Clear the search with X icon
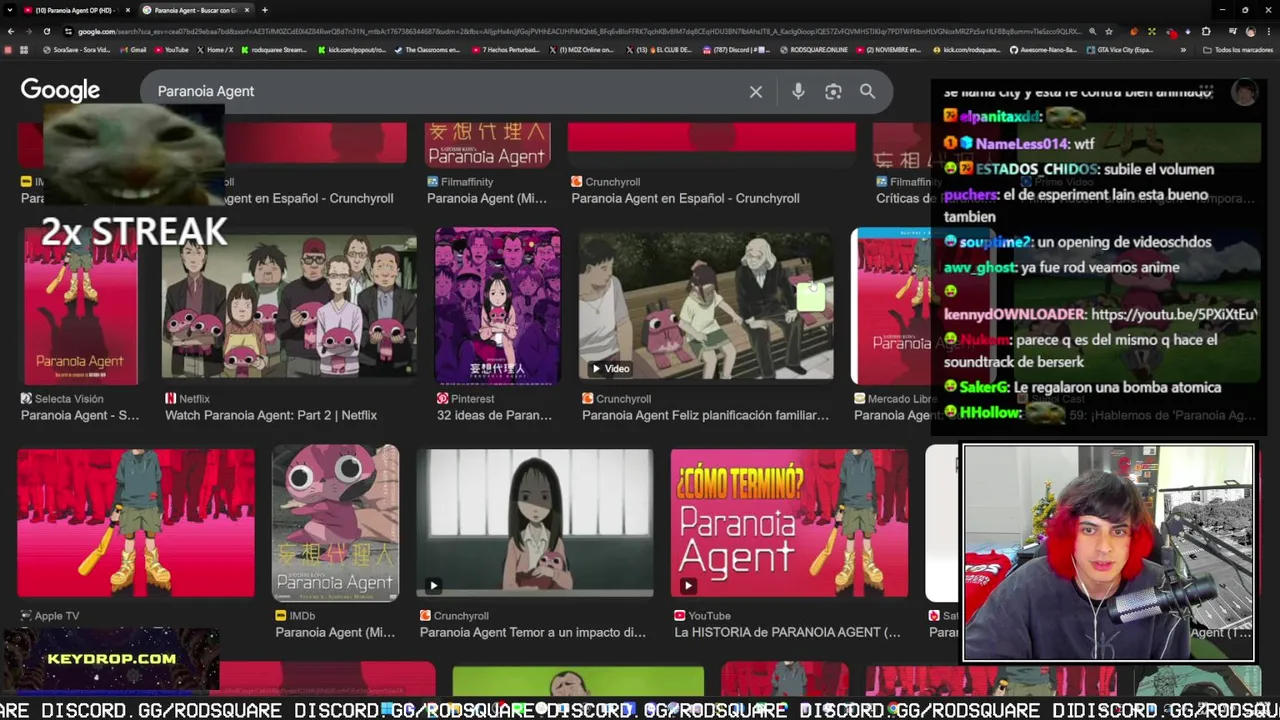1280x720 pixels. tap(756, 91)
